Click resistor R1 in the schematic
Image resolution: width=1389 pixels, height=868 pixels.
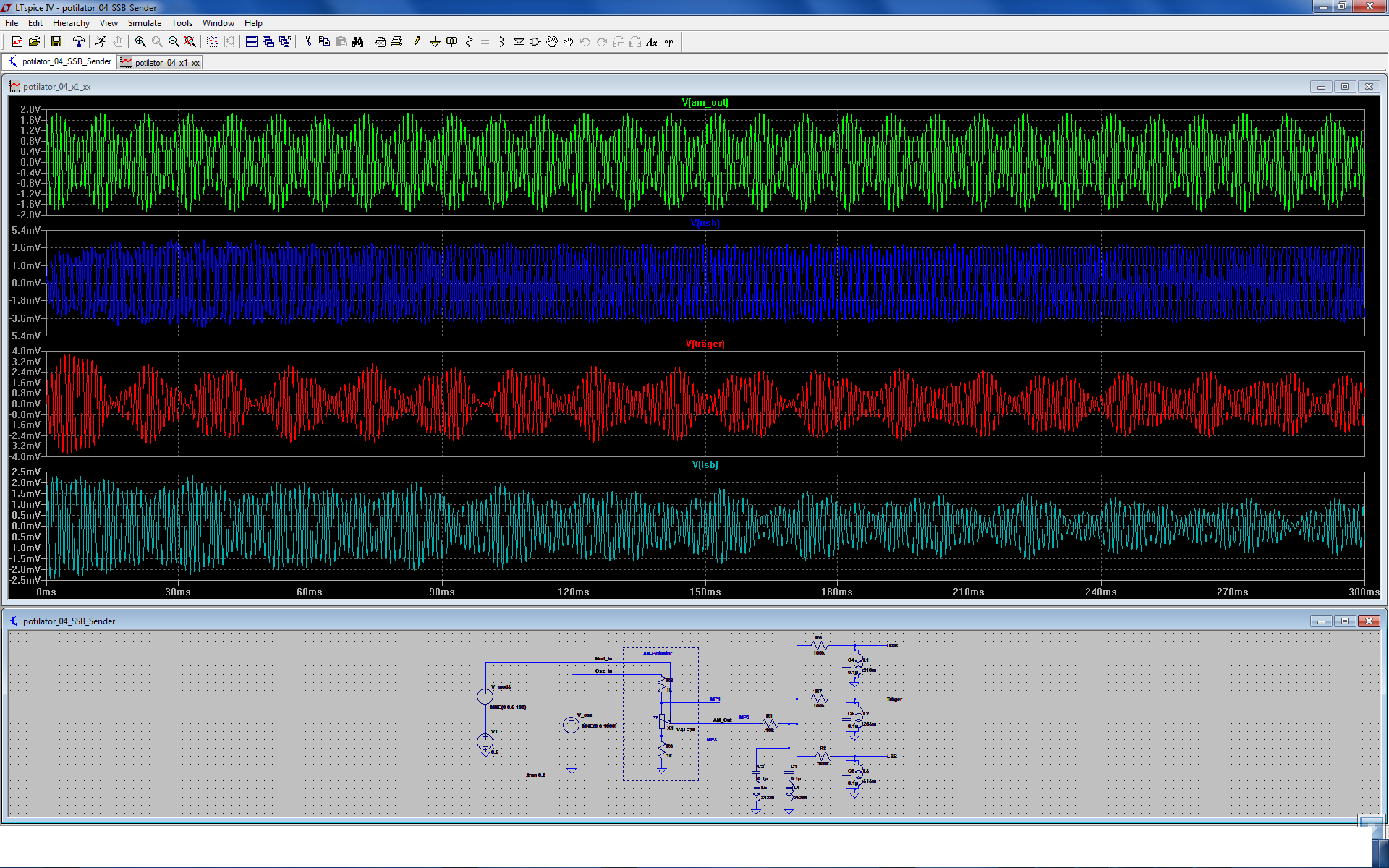(770, 723)
